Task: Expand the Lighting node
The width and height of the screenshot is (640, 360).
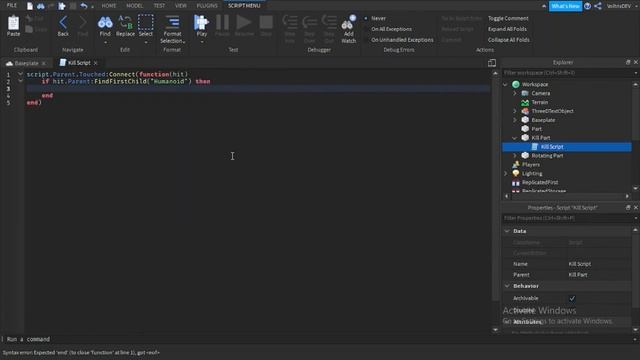Action: click(505, 173)
